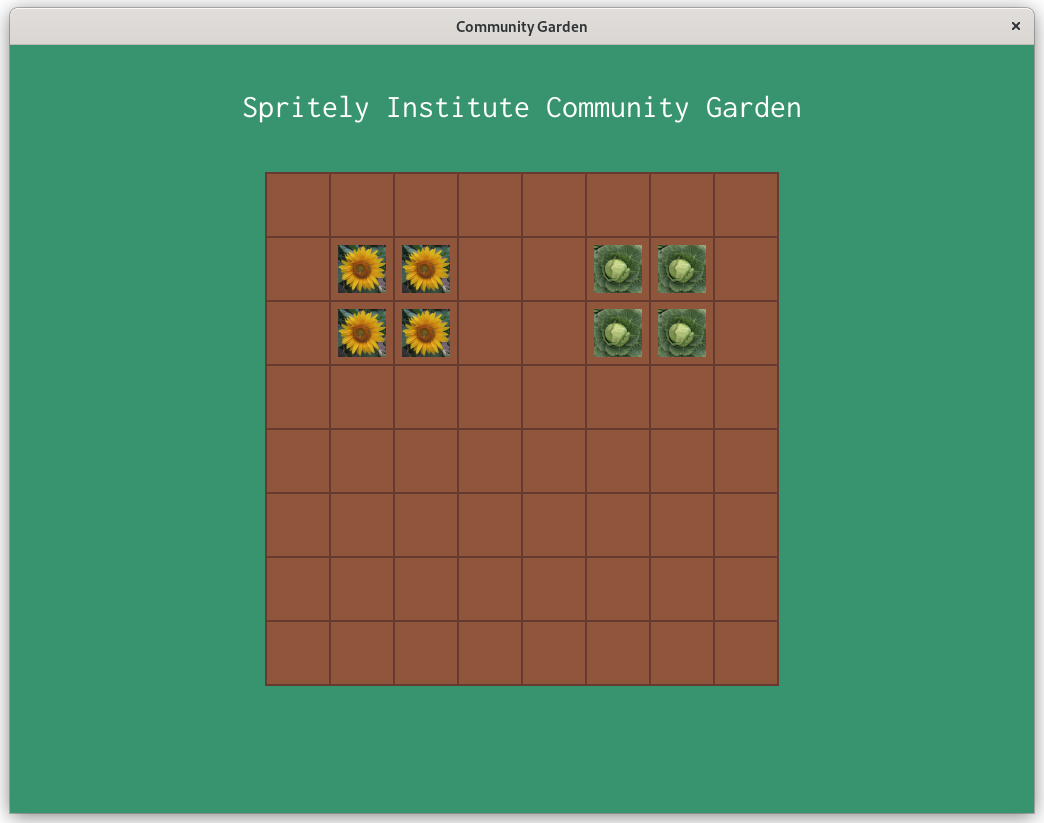Image resolution: width=1044 pixels, height=823 pixels.
Task: Click the top-left cabbage plant
Action: 618,269
